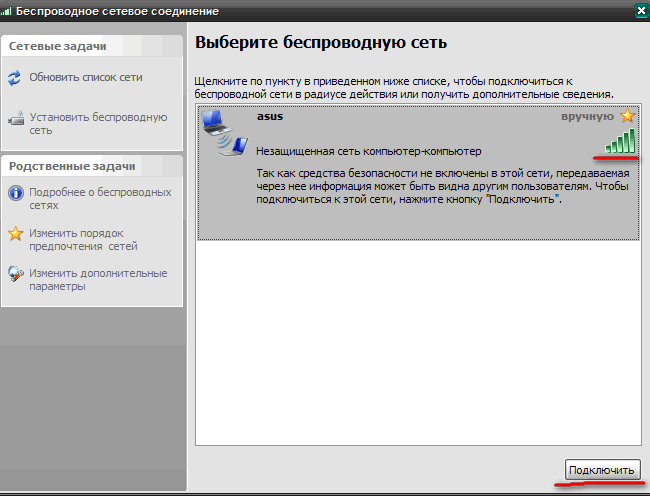Open Изменить порядок предпочтения сетей link
This screenshot has width=650, height=497.
click(x=83, y=240)
